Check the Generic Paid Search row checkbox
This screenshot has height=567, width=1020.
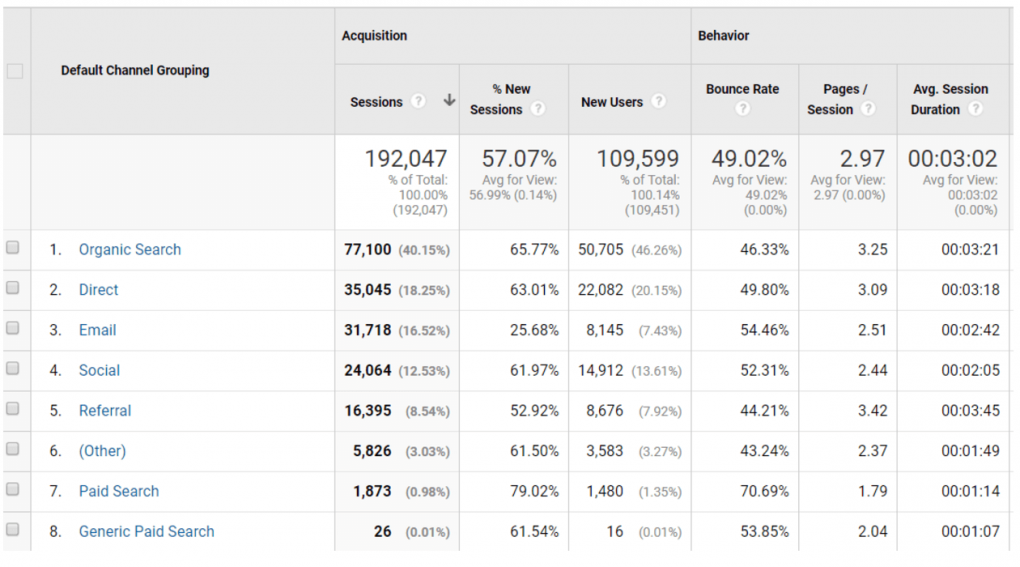point(13,530)
